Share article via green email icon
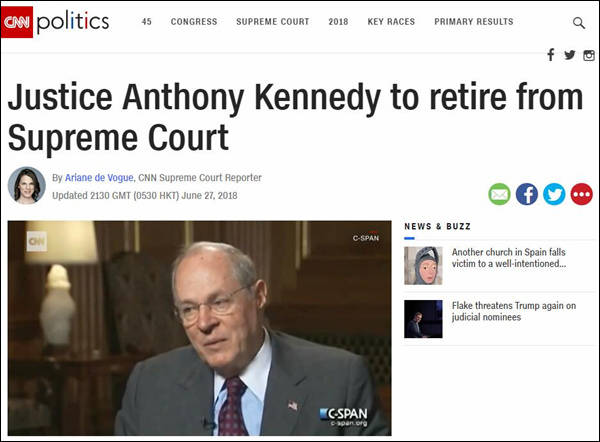600x442 pixels. (500, 194)
